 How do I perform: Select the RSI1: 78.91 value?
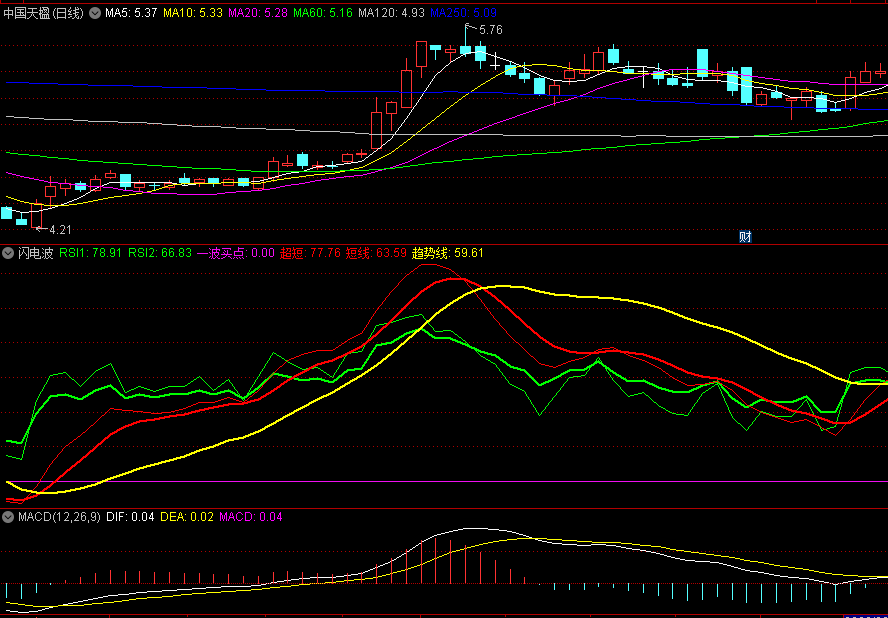point(91,253)
